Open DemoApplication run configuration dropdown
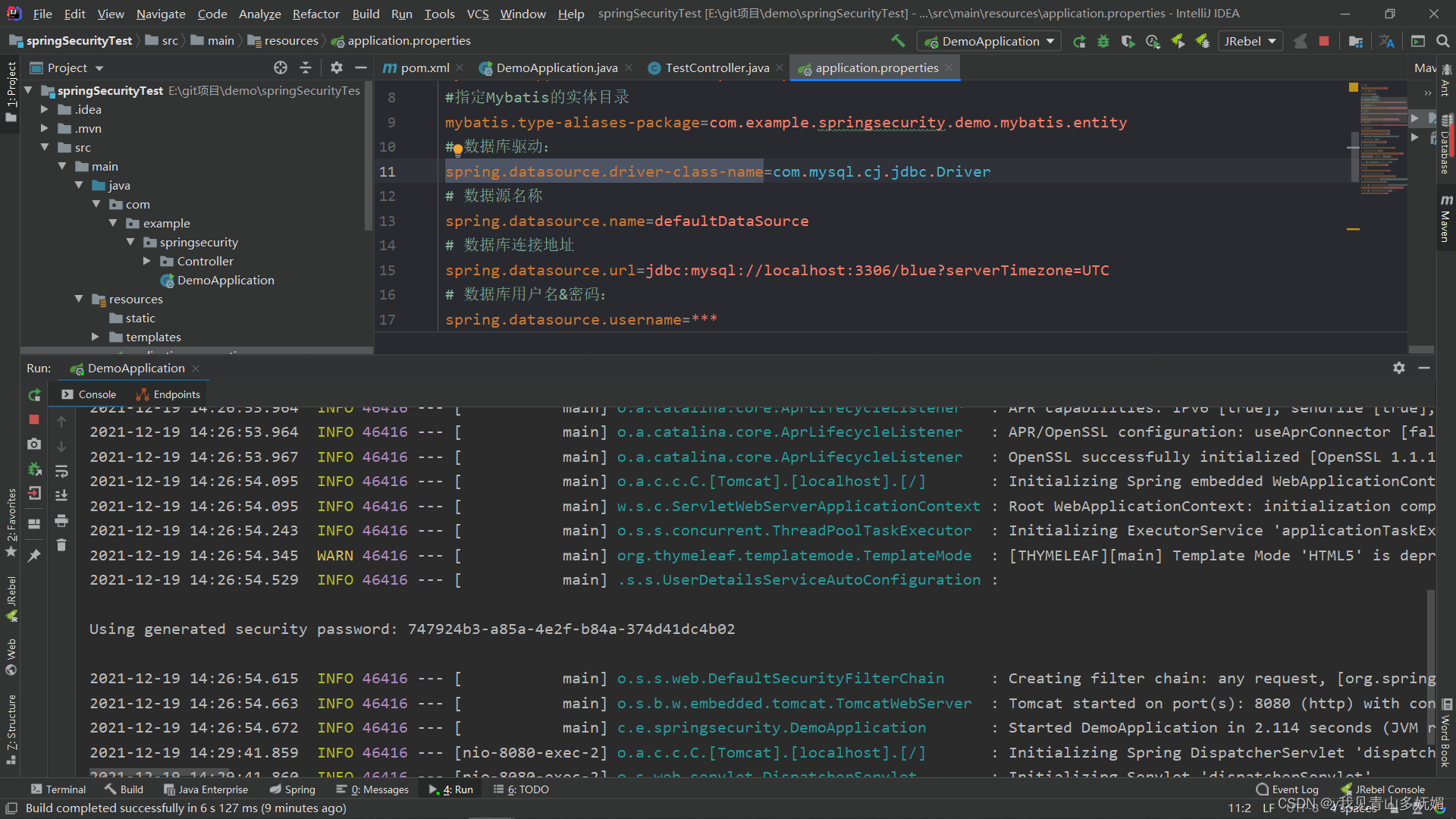Screen dimensions: 1456x819 click(x=988, y=42)
